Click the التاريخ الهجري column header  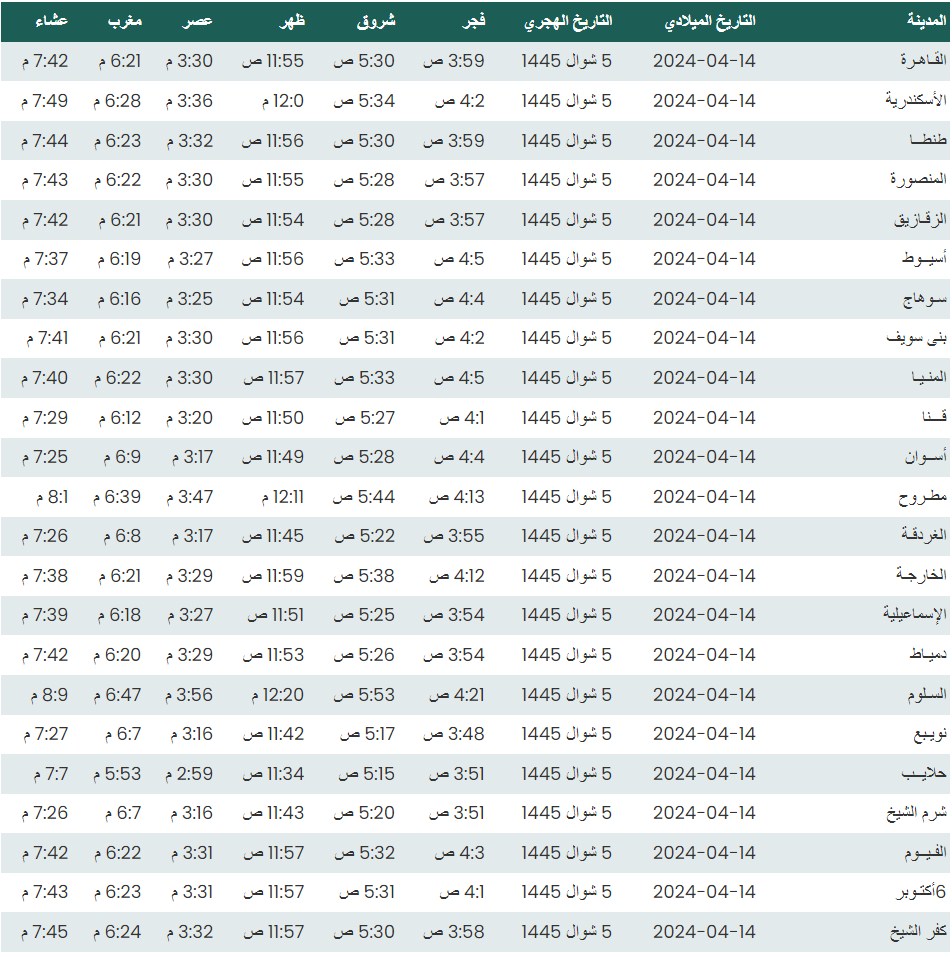(568, 21)
